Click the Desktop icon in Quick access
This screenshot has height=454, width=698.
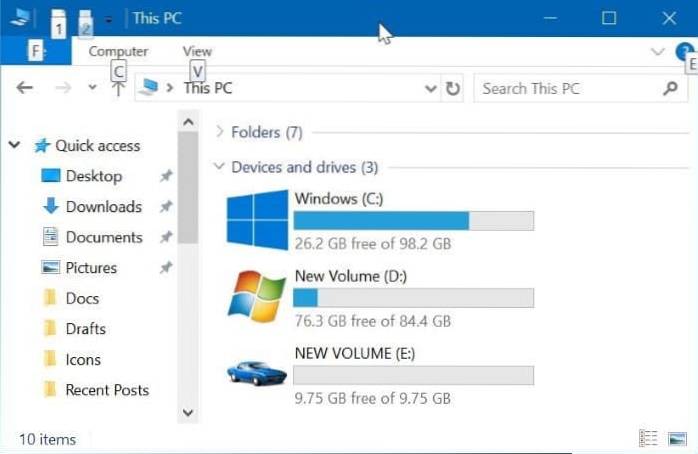(x=50, y=176)
